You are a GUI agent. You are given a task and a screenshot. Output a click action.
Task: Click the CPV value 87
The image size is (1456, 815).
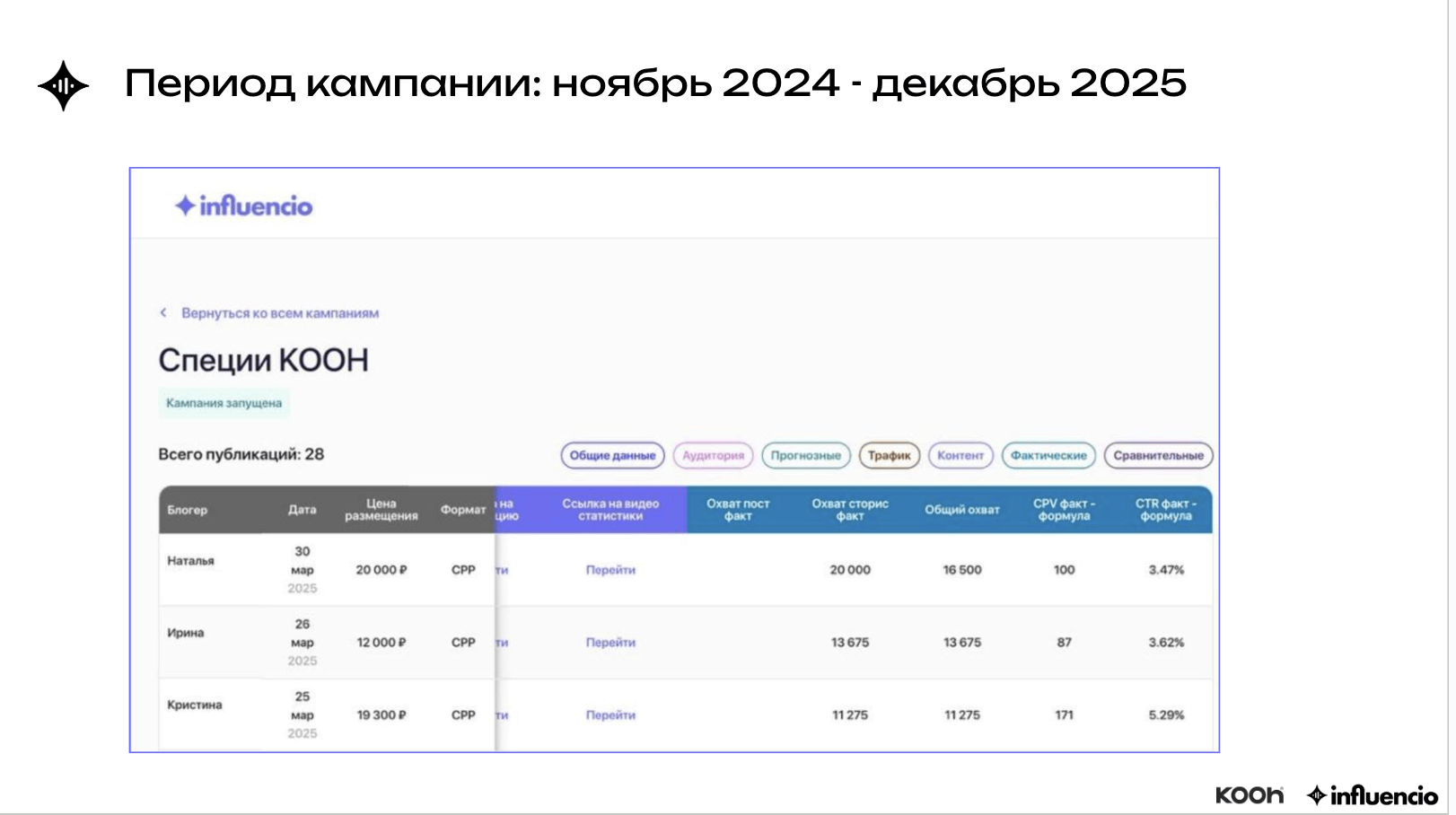(x=1064, y=643)
